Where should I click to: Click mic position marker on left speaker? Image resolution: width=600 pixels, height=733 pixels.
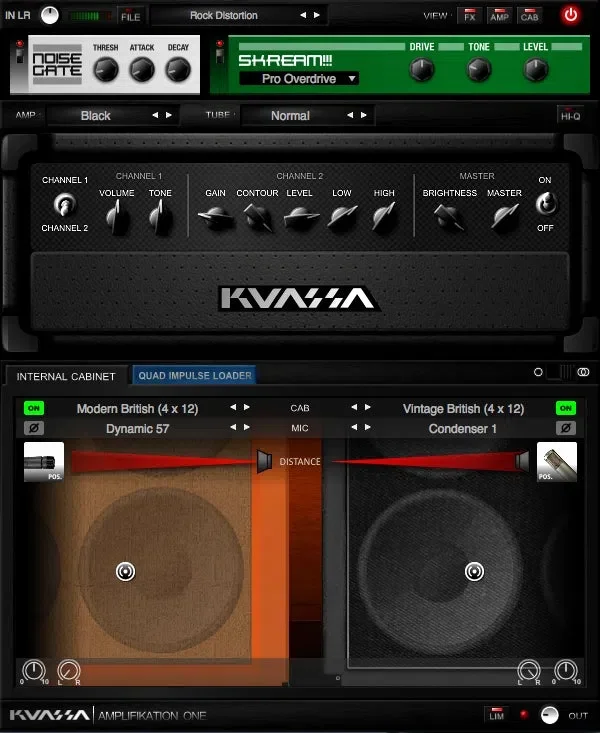point(125,571)
